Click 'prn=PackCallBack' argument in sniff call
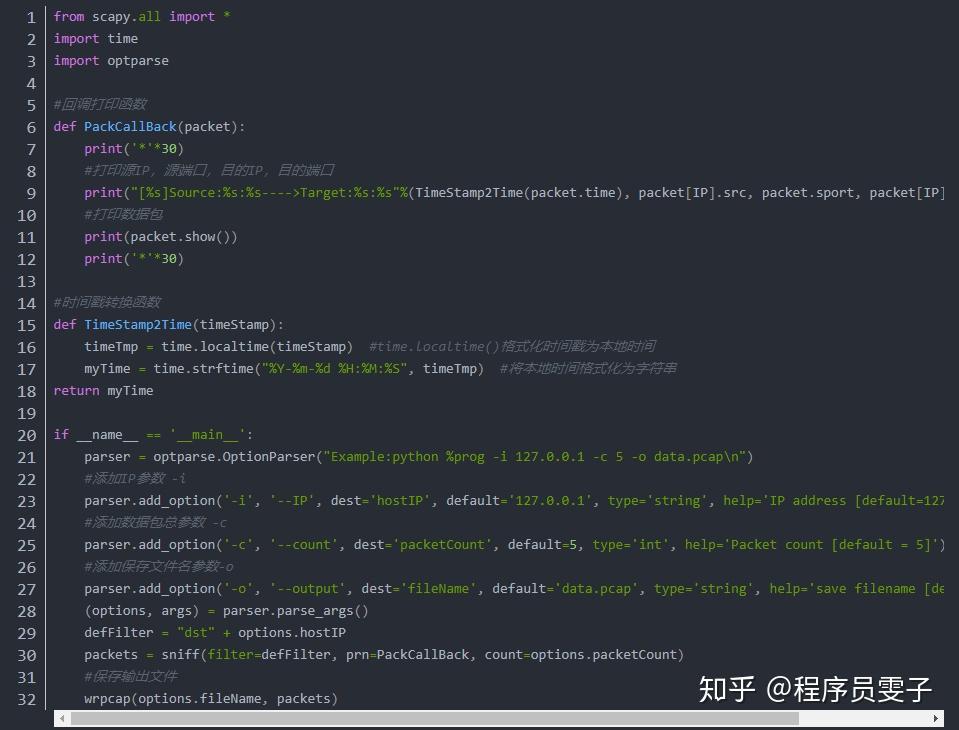 407,655
